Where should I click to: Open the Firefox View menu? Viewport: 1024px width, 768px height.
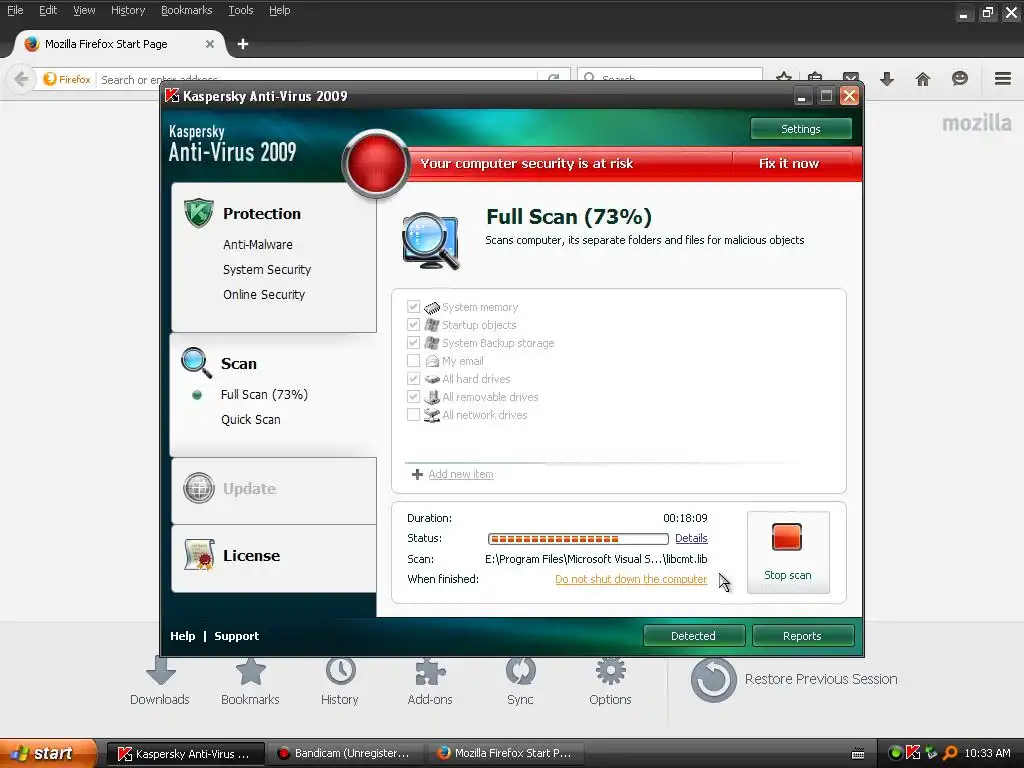(x=84, y=10)
